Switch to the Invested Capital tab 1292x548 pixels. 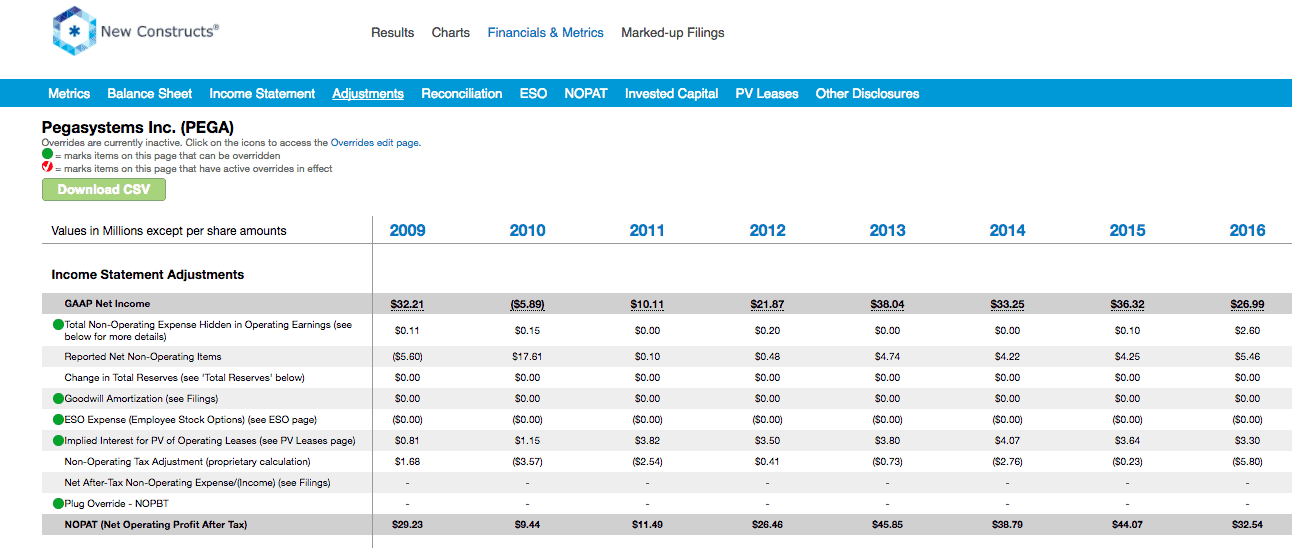[672, 93]
